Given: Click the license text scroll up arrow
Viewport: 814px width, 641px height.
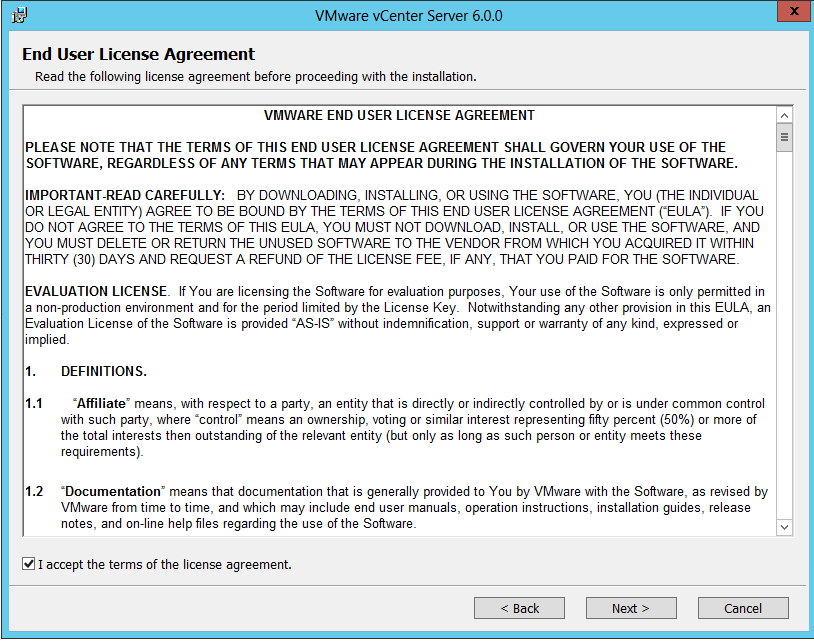Looking at the screenshot, I should coord(784,115).
